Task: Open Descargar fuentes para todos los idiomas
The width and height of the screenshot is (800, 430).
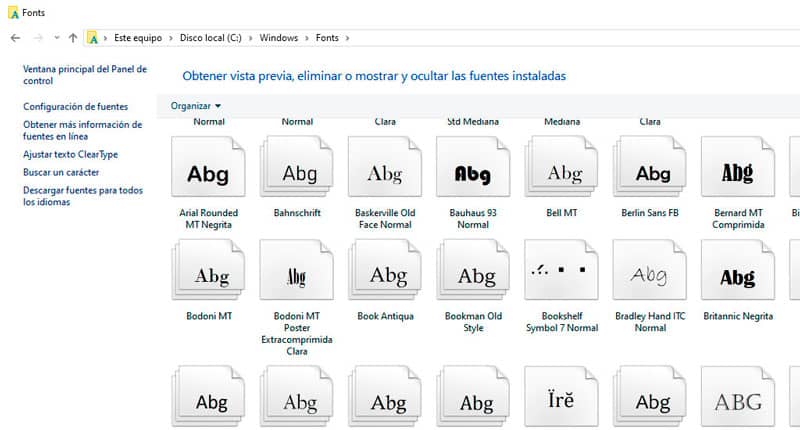Action: (x=83, y=196)
